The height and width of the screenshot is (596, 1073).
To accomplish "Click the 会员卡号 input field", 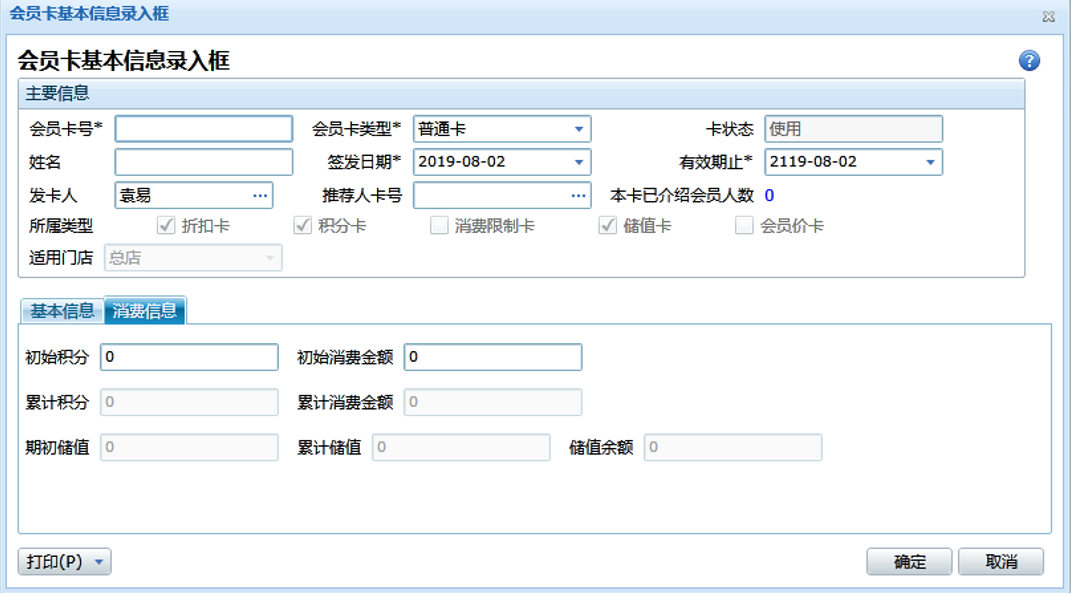I will tap(204, 129).
